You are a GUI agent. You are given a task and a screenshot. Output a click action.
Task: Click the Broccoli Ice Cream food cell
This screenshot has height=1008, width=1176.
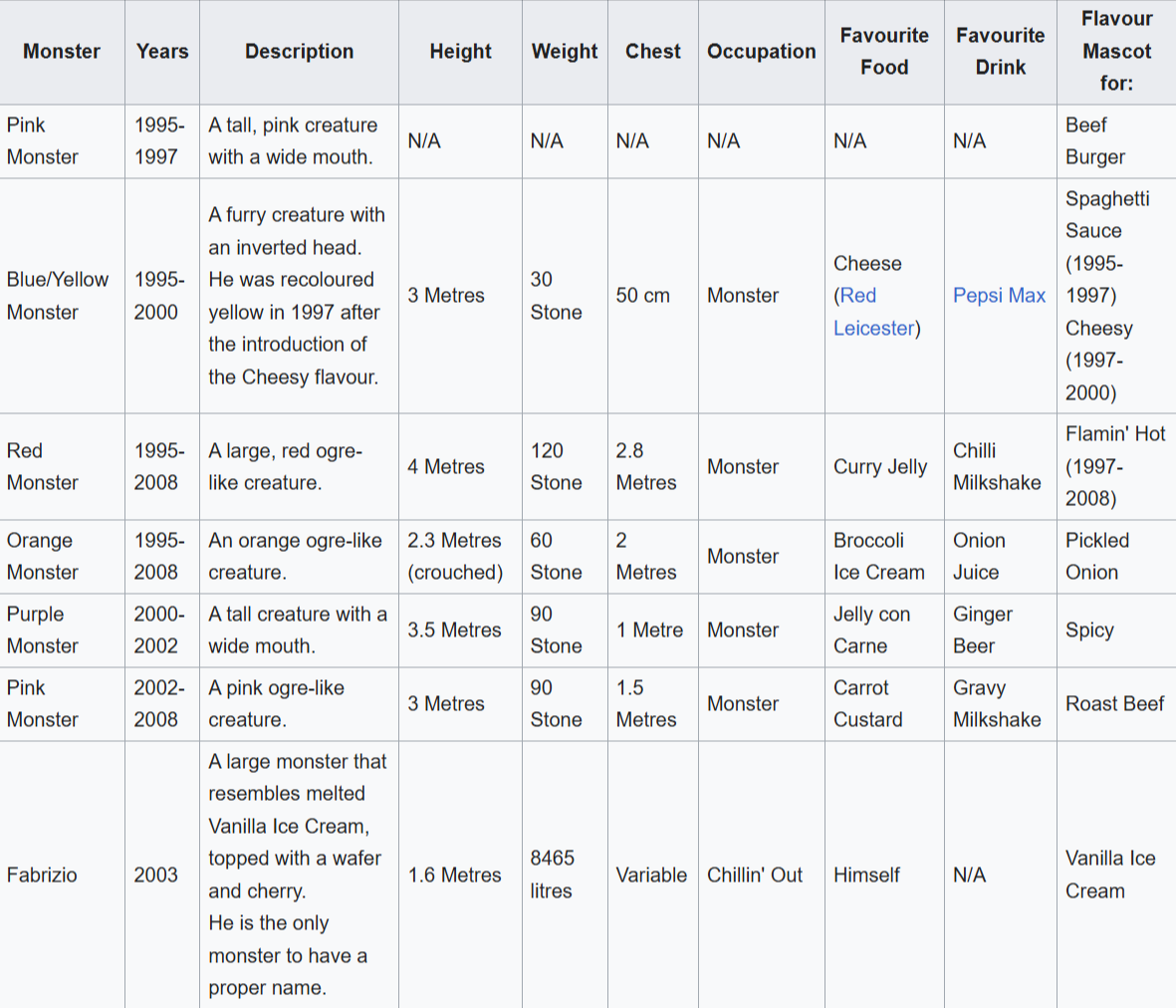[x=884, y=557]
